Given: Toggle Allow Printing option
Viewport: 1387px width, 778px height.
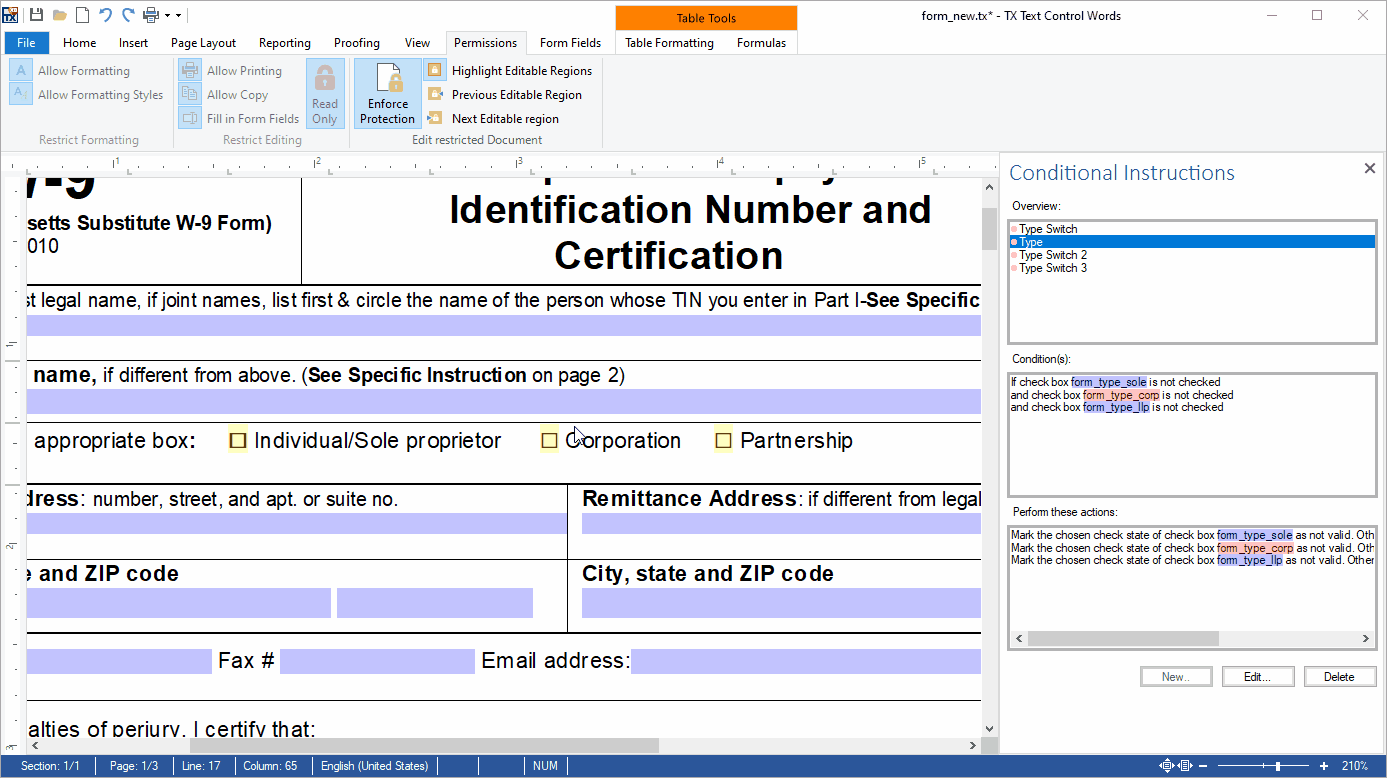Looking at the screenshot, I should click(x=231, y=71).
